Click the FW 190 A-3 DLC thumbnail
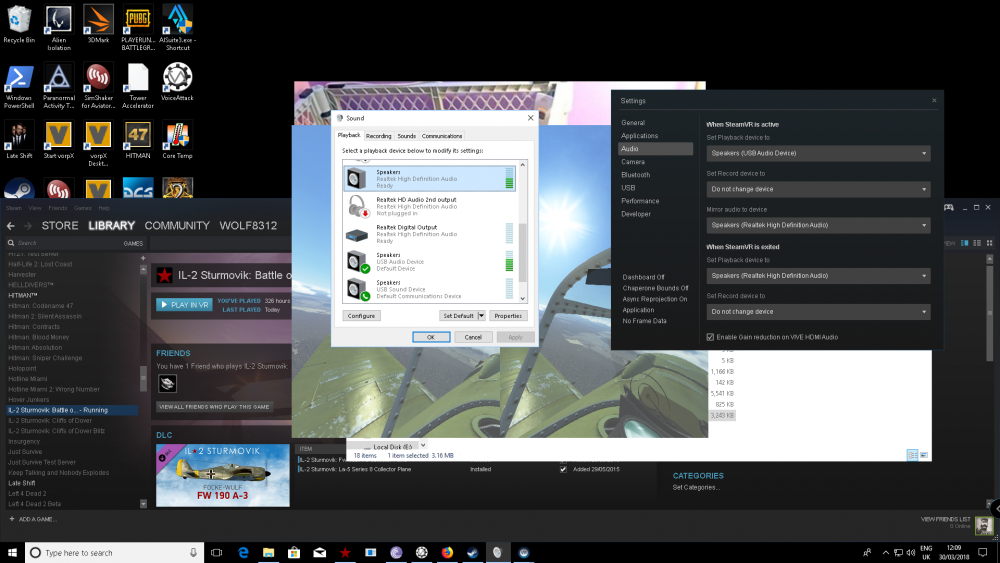Image resolution: width=1000 pixels, height=563 pixels. point(223,475)
